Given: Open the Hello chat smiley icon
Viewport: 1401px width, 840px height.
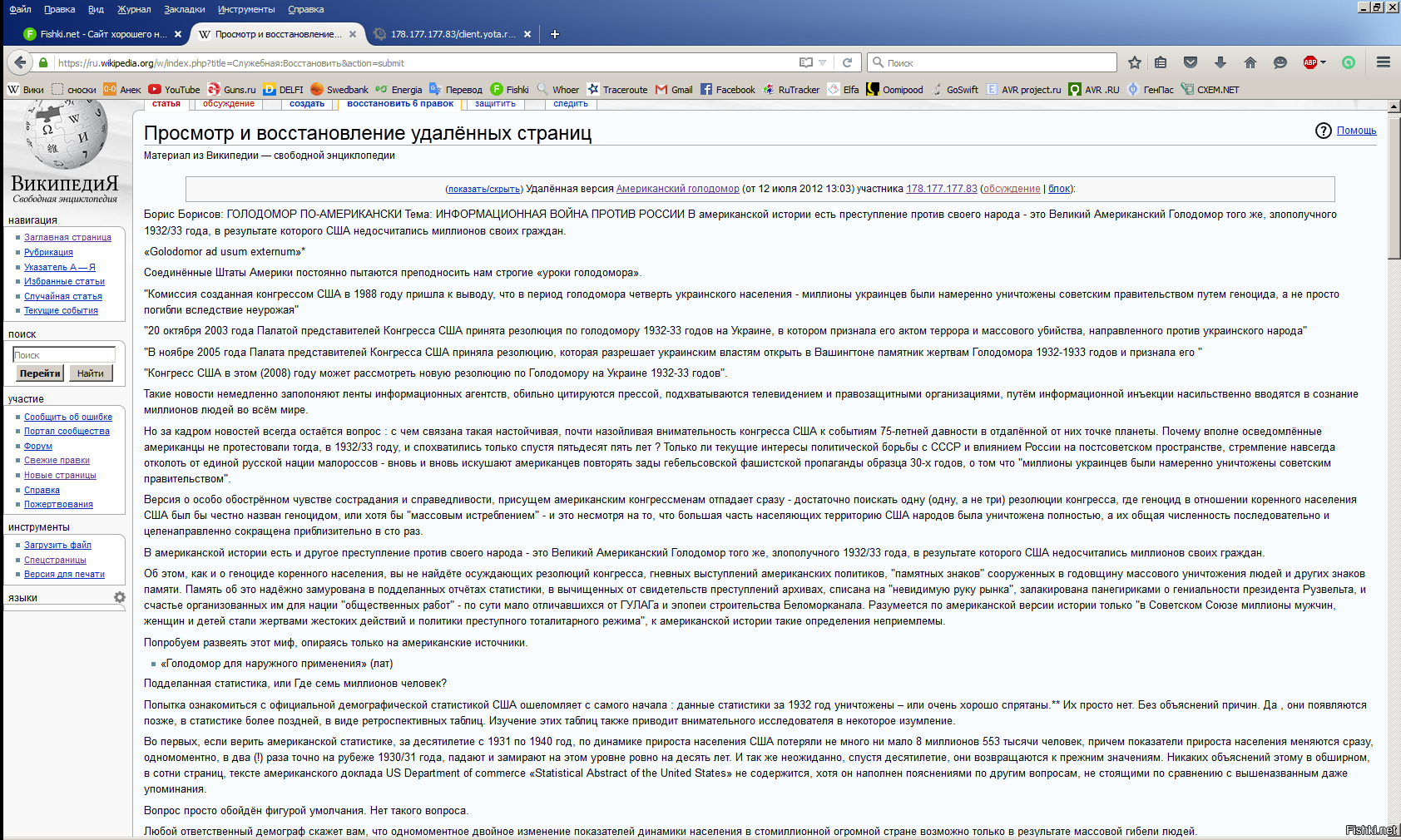Looking at the screenshot, I should point(1280,62).
